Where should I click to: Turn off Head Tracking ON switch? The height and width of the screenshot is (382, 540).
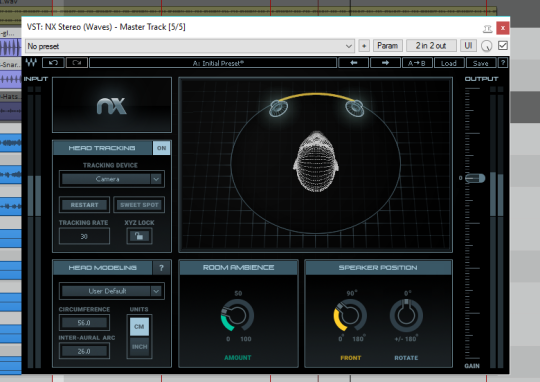161,148
